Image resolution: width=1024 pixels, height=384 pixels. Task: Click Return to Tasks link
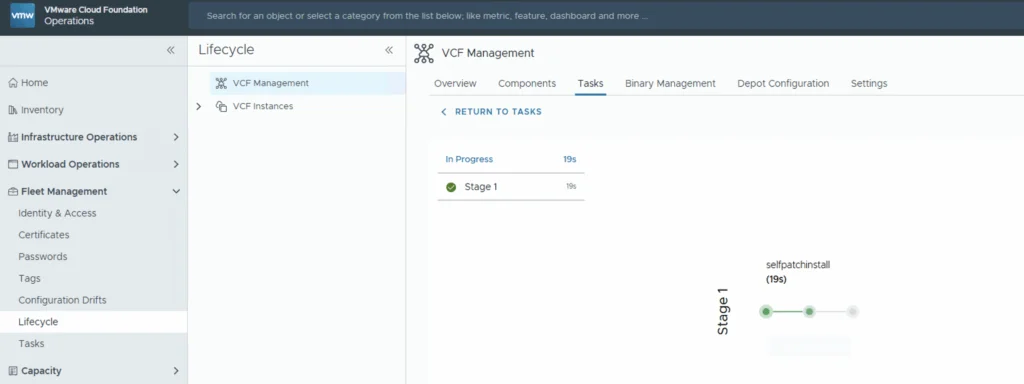498,112
